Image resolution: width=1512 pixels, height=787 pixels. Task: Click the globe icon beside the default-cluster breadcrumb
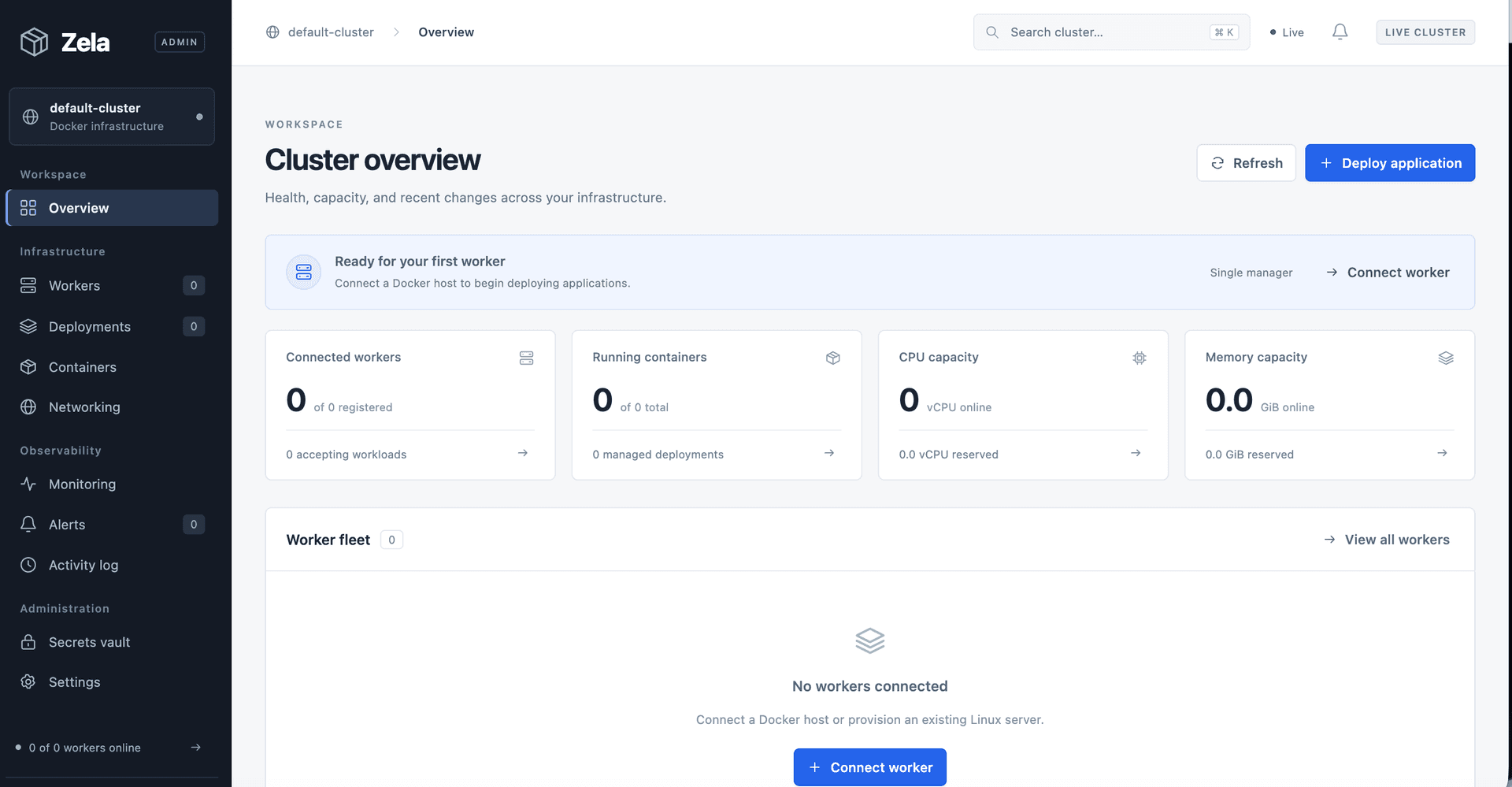click(272, 32)
